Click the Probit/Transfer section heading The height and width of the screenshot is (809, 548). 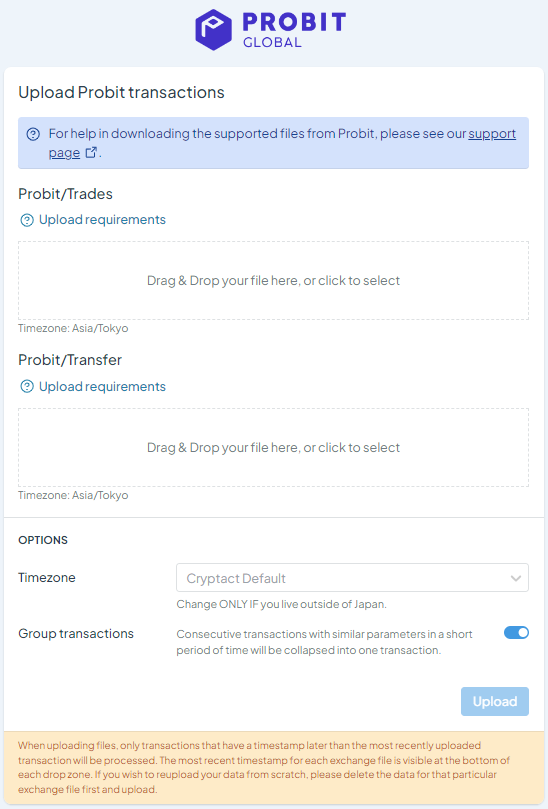click(70, 360)
